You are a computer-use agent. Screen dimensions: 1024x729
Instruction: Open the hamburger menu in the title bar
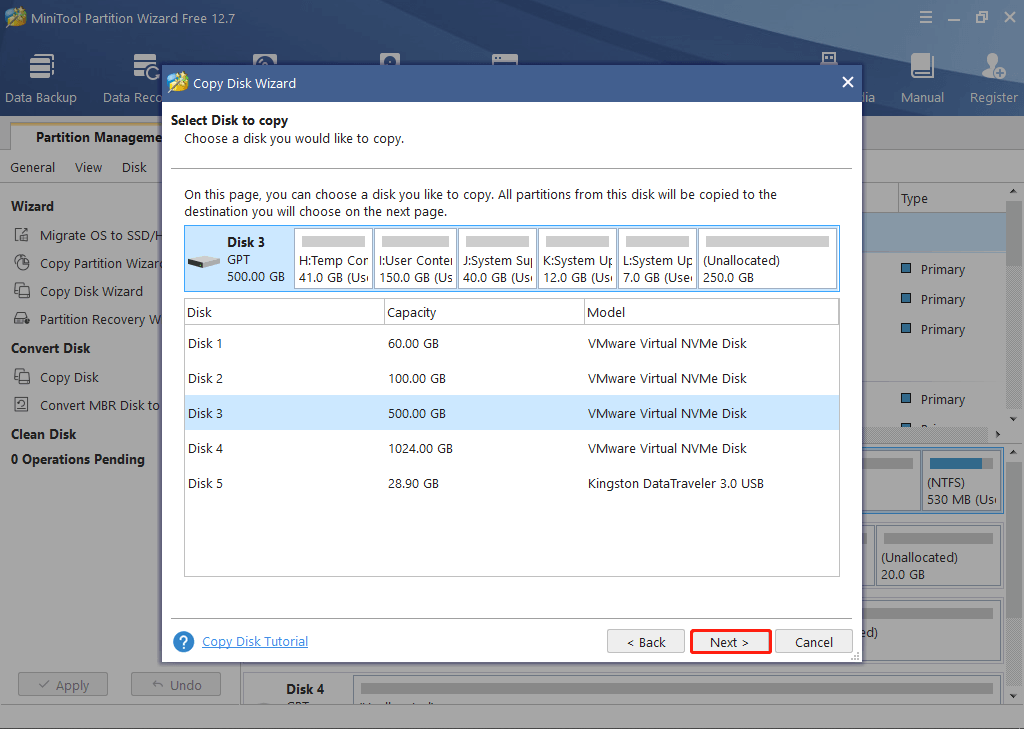[x=925, y=18]
